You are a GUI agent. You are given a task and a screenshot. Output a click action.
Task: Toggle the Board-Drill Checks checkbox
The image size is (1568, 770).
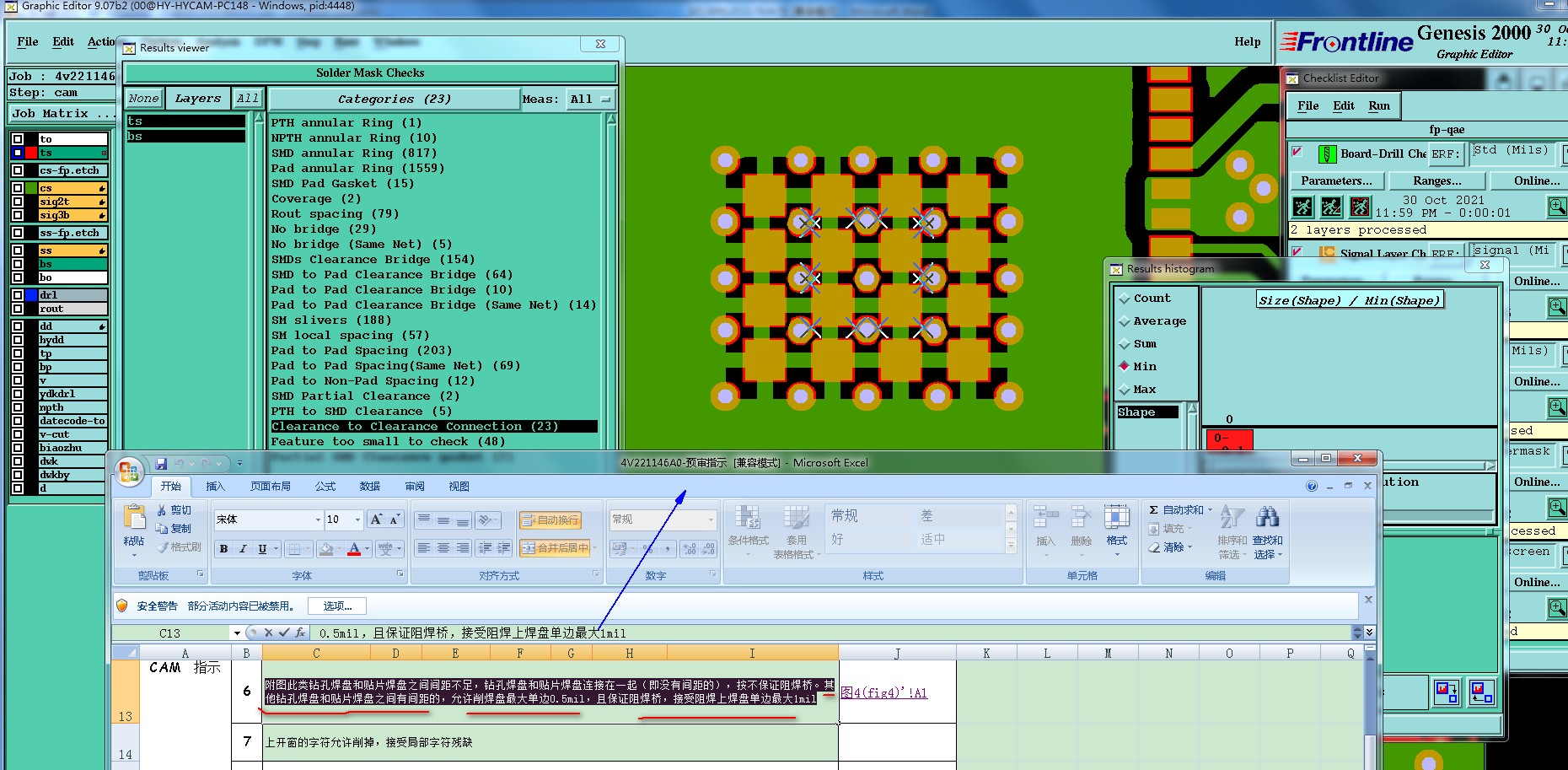pyautogui.click(x=1298, y=153)
